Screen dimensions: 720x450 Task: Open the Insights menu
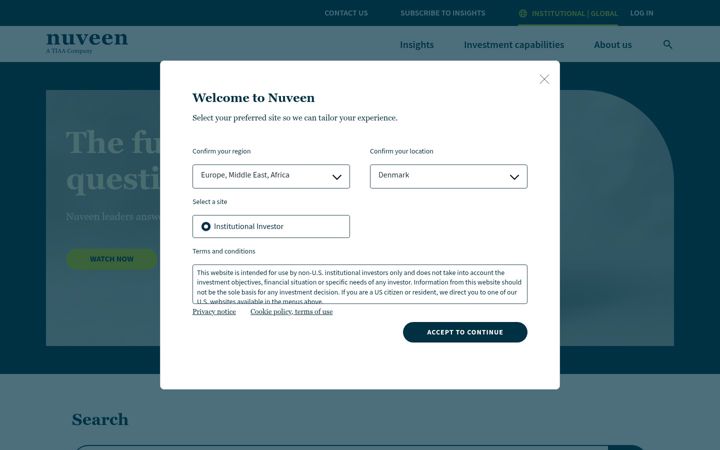coord(416,45)
